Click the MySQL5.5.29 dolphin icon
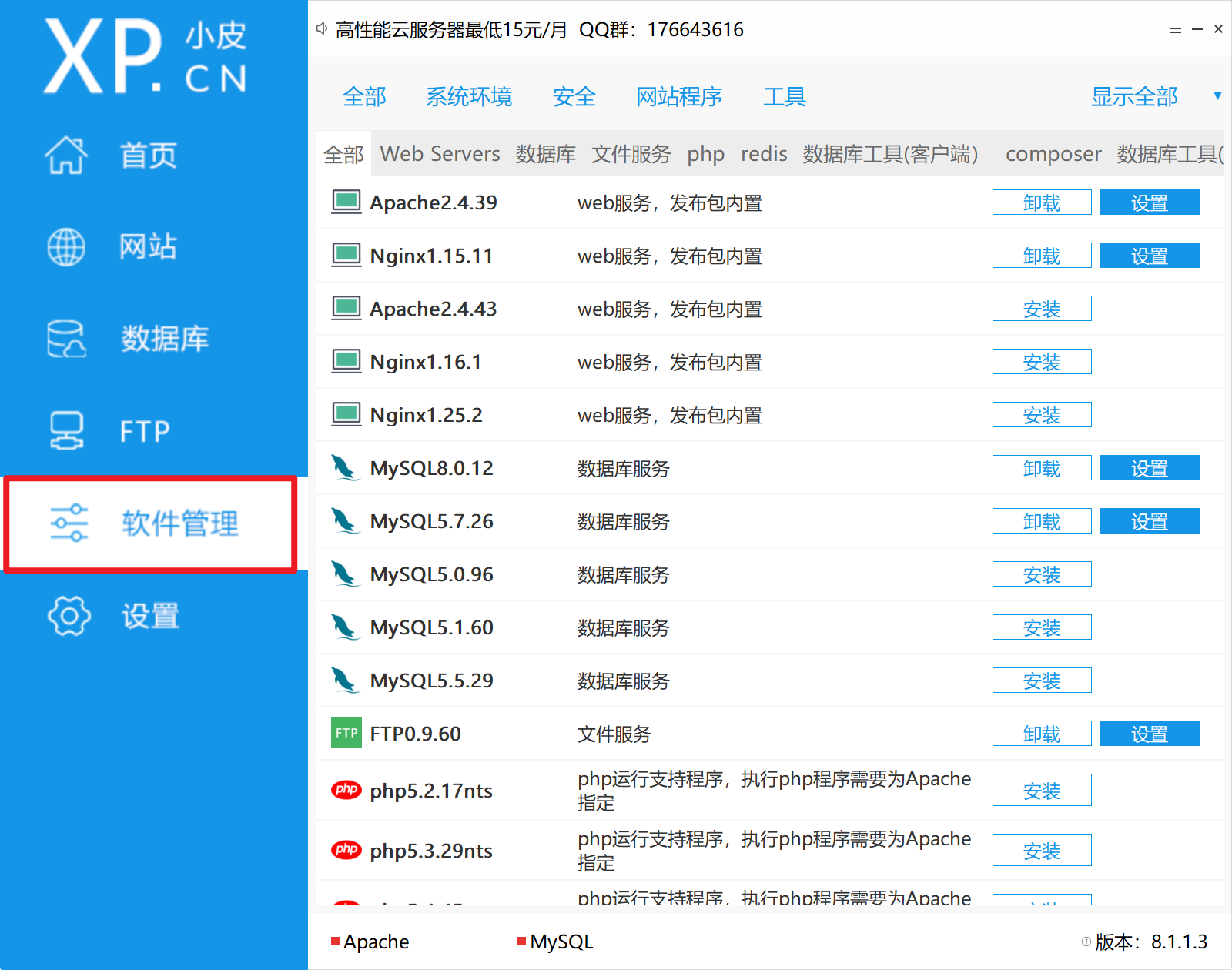The image size is (1232, 970). coord(345,681)
